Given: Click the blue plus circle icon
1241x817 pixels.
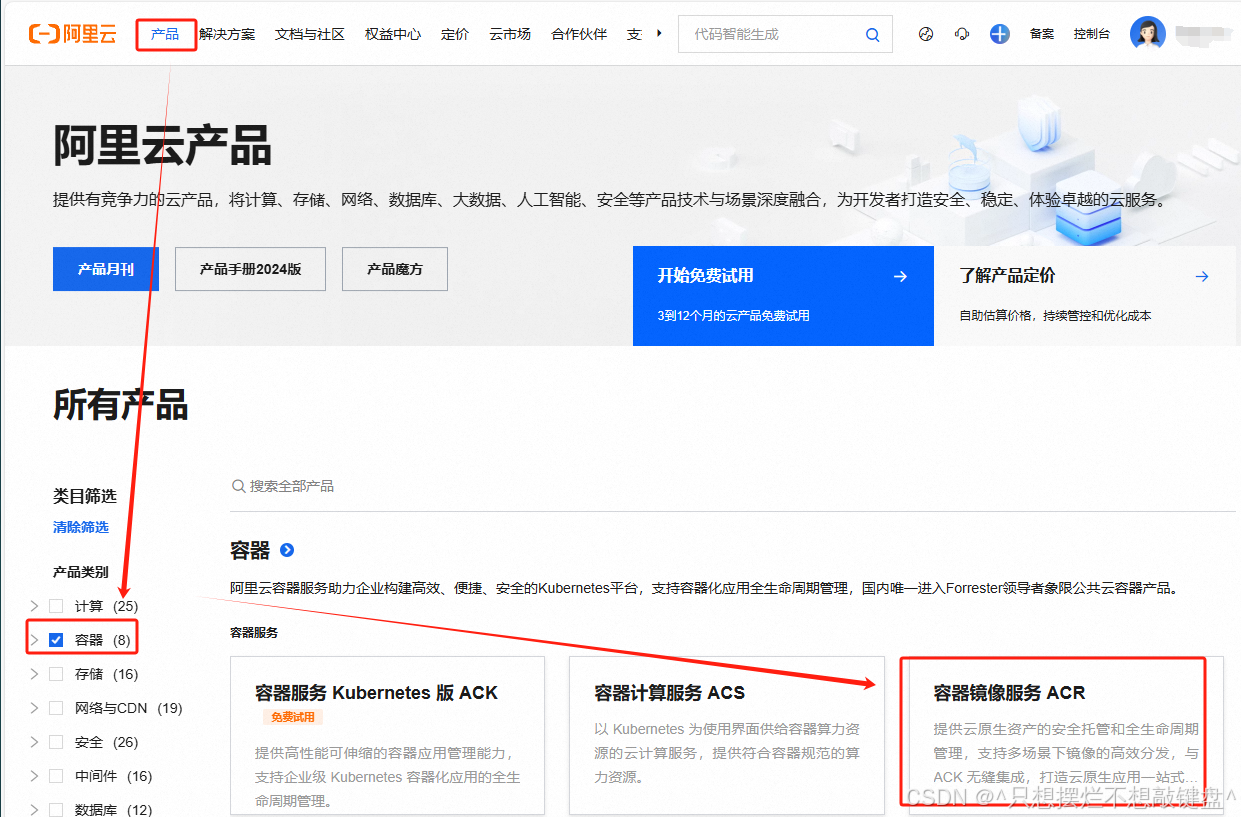Looking at the screenshot, I should click(1000, 34).
